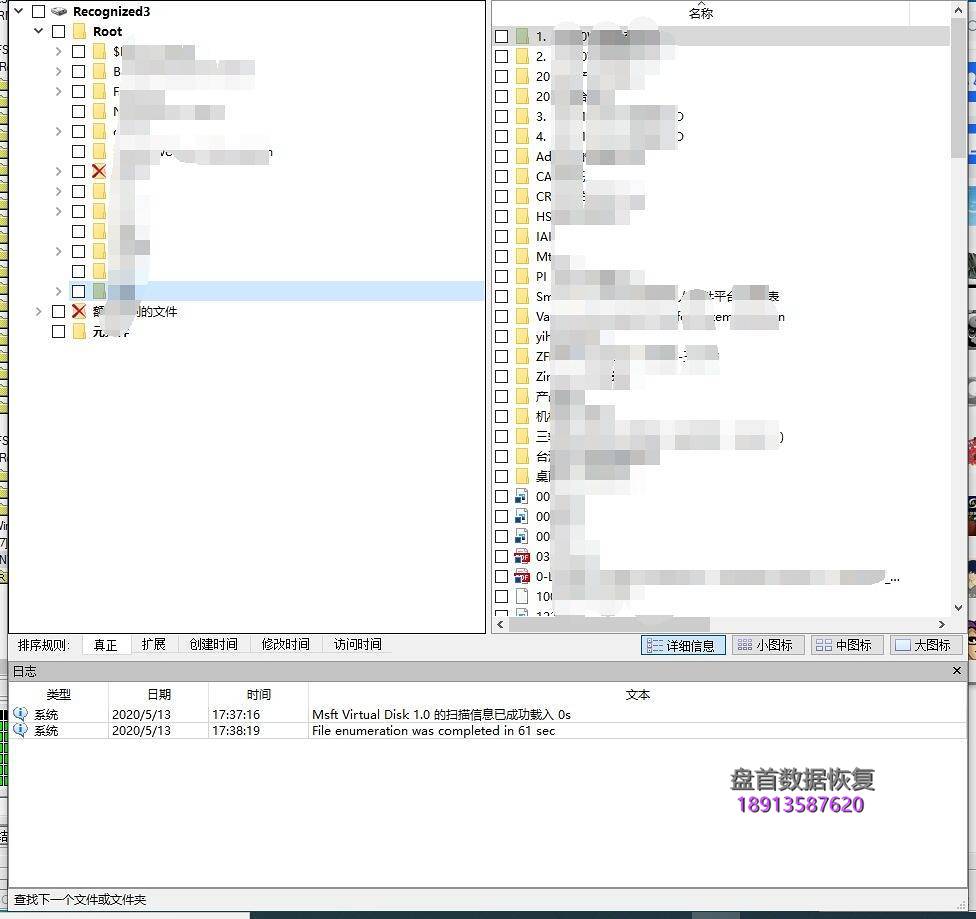This screenshot has width=976, height=919.
Task: Check the Root folder checkbox
Action: 58,32
